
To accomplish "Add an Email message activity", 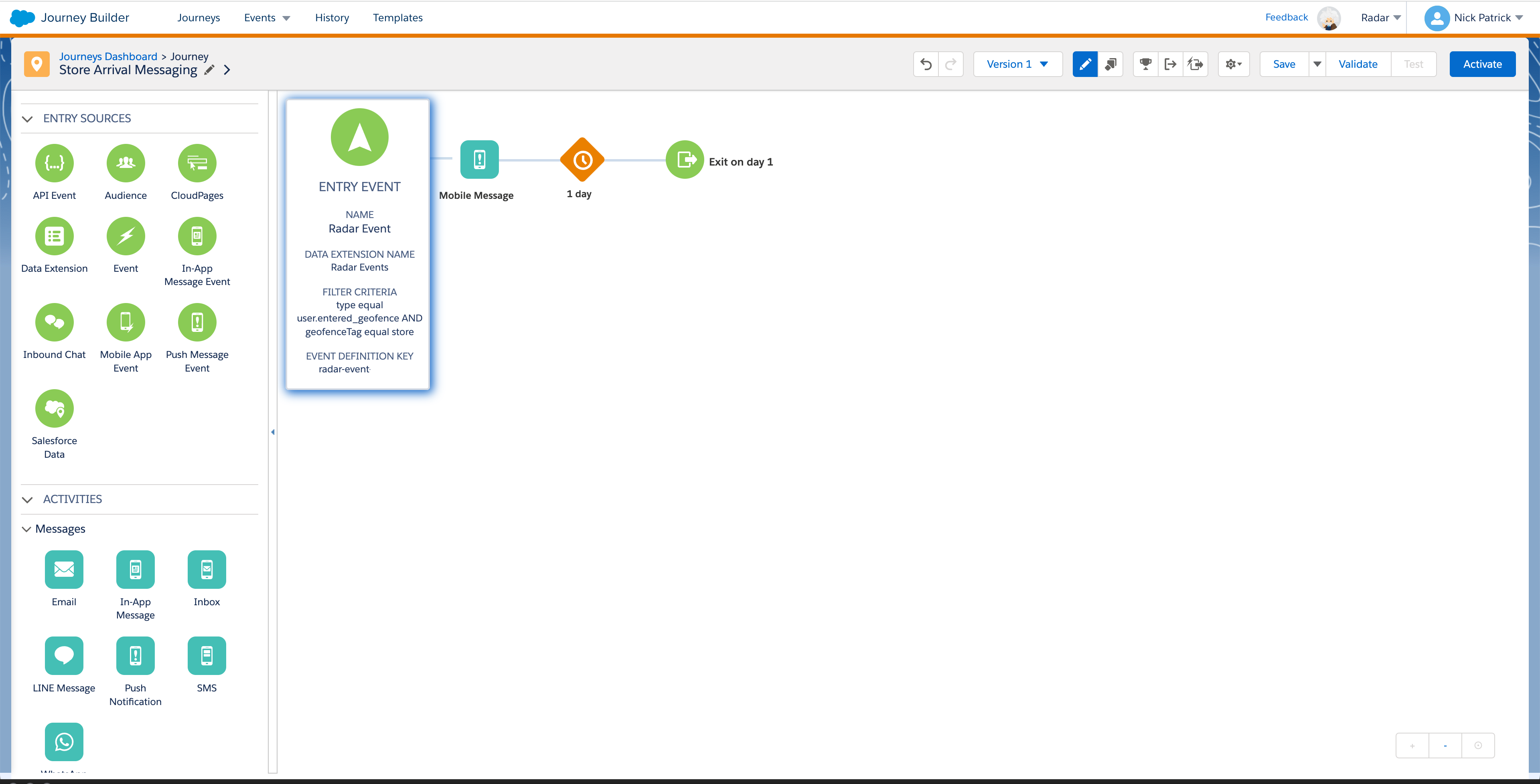I will [x=64, y=570].
